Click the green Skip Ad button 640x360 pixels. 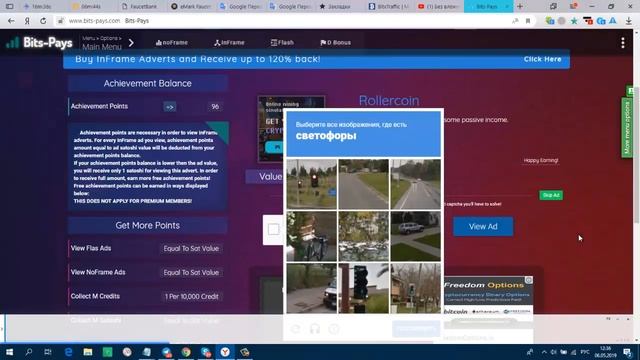pyautogui.click(x=551, y=195)
